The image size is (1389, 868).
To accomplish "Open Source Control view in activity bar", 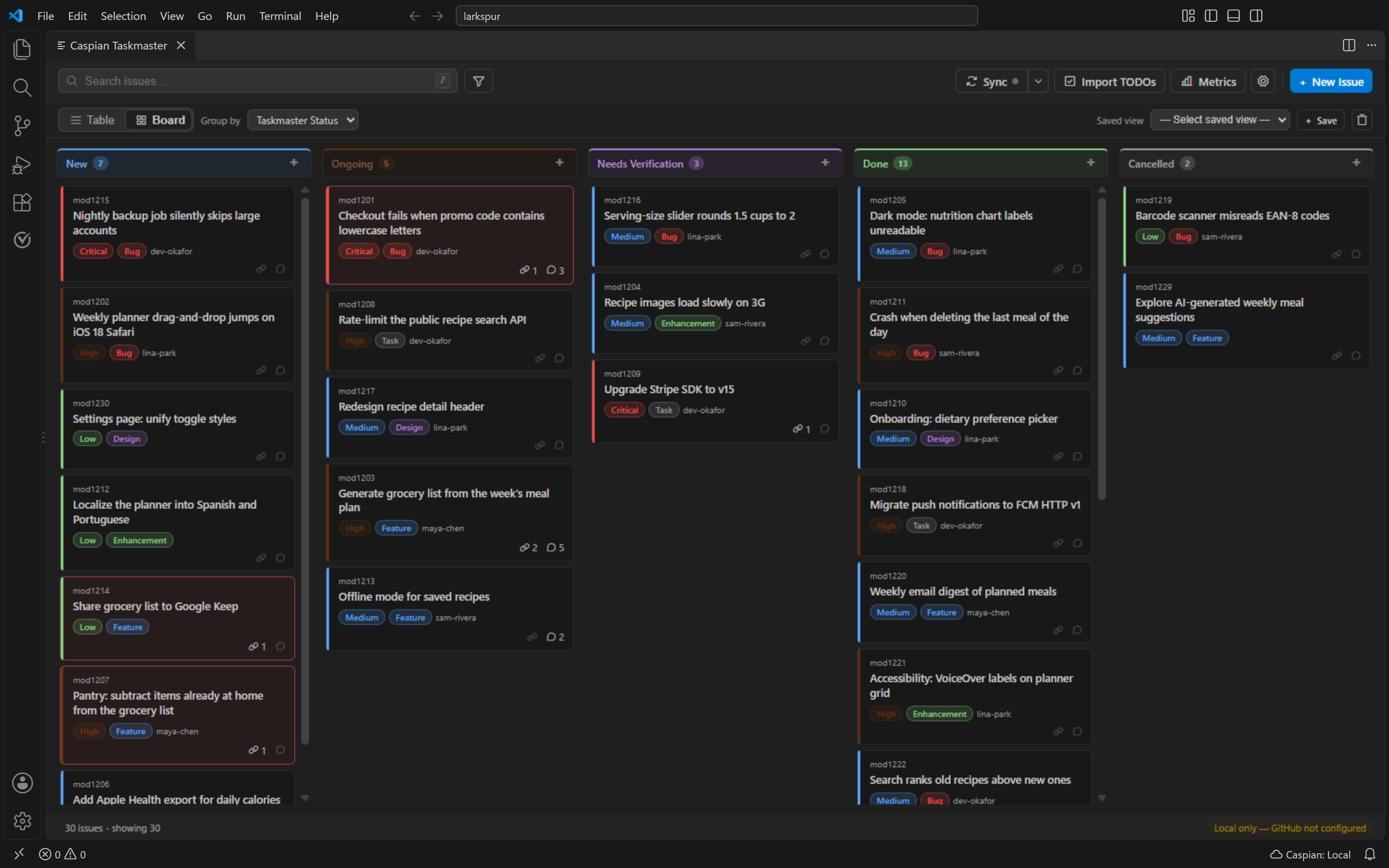I will point(22,126).
